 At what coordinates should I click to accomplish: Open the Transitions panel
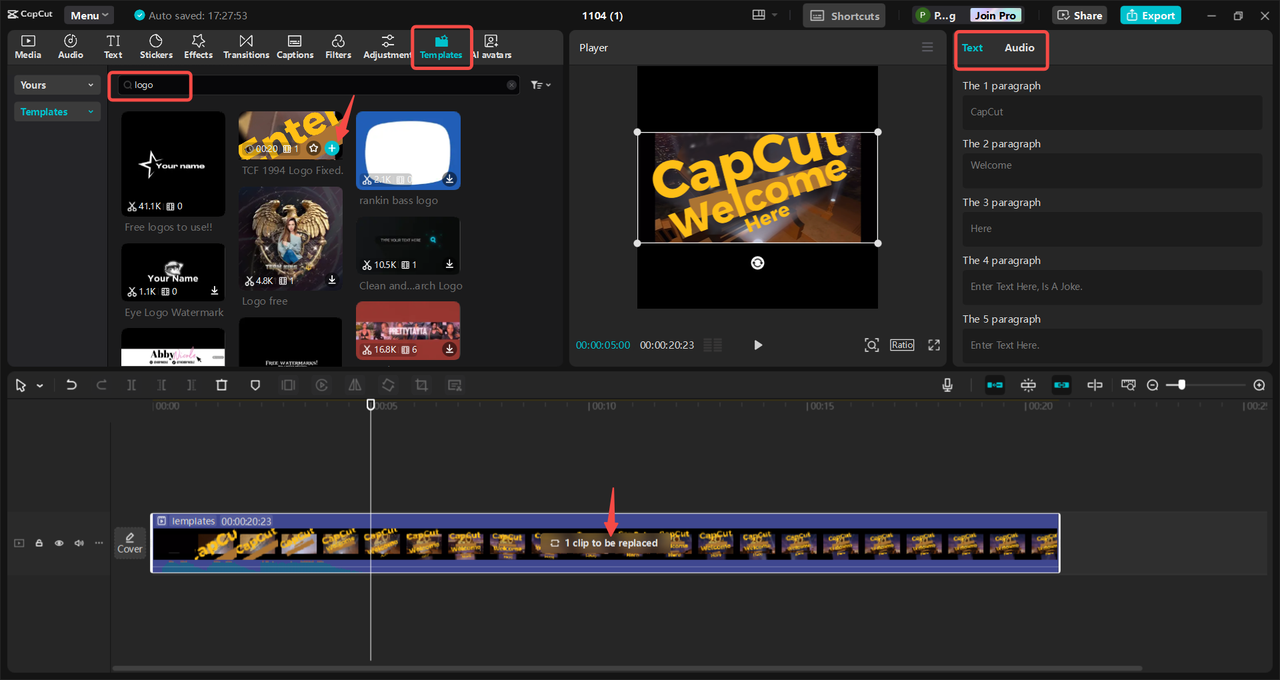(246, 46)
